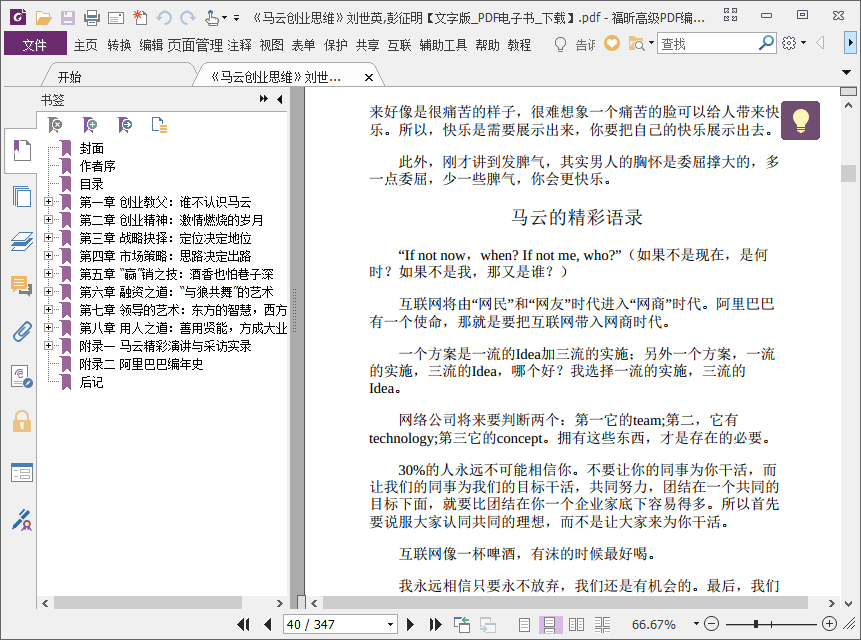
Task: Select the 后记 bookmark
Action: coord(92,382)
